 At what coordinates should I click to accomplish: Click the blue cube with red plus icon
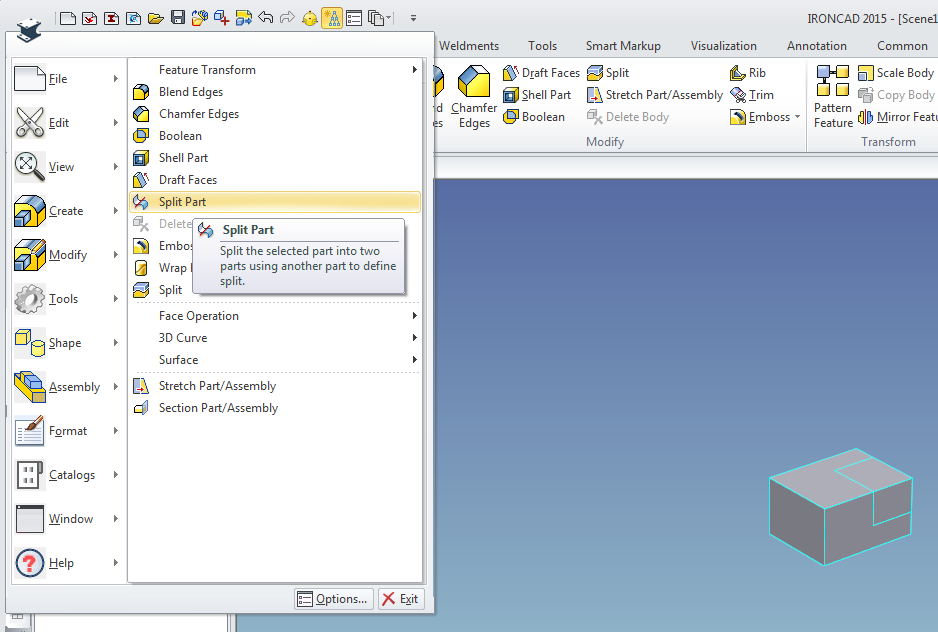221,18
